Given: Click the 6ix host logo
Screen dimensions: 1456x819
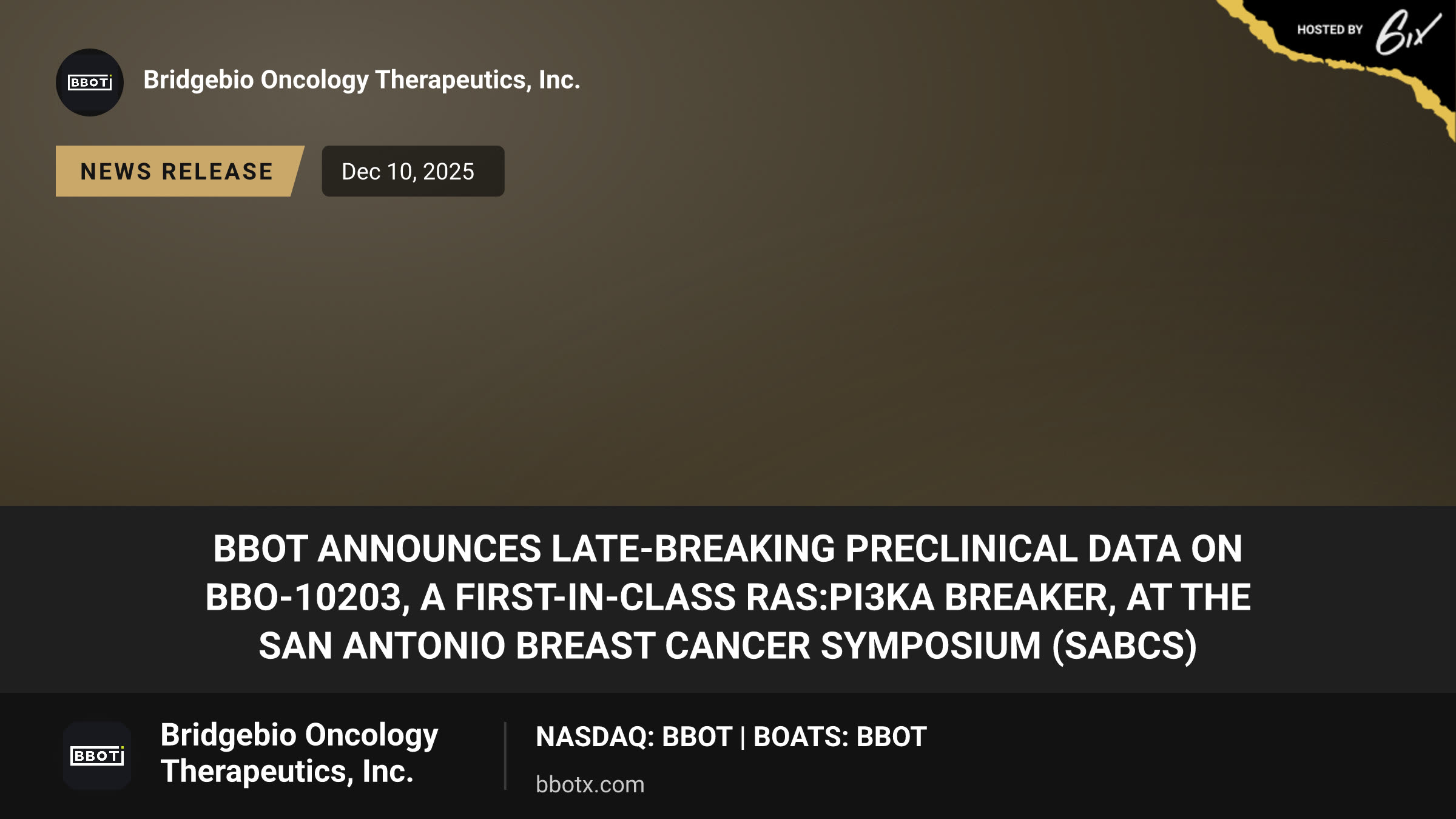Looking at the screenshot, I should (1407, 33).
